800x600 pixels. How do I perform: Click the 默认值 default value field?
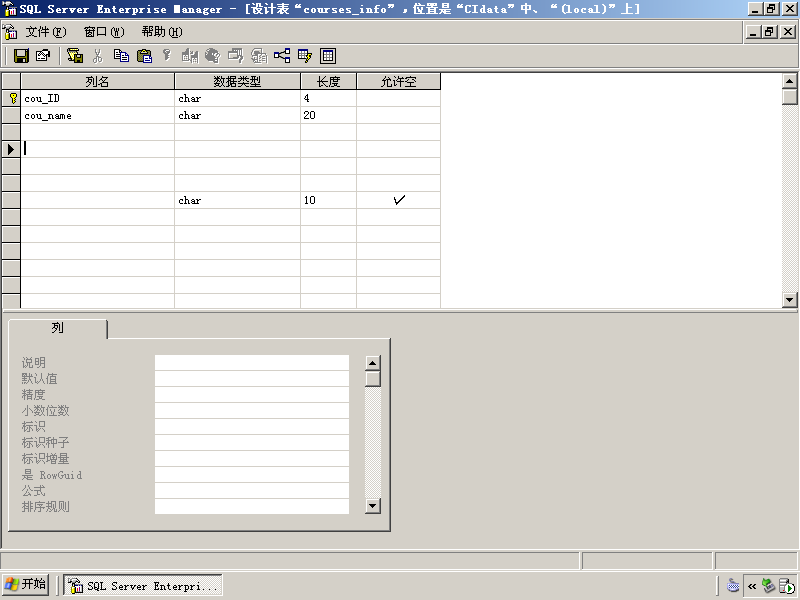pos(252,379)
